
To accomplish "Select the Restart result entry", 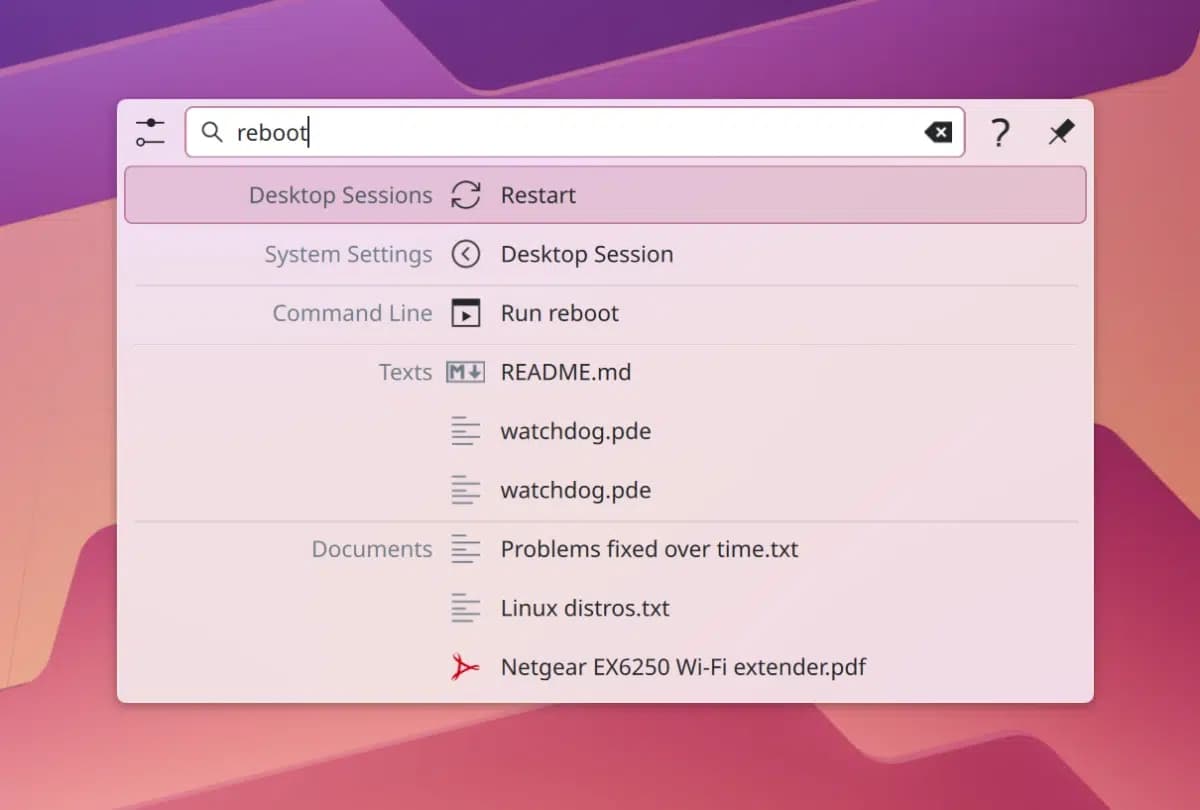I will click(538, 195).
